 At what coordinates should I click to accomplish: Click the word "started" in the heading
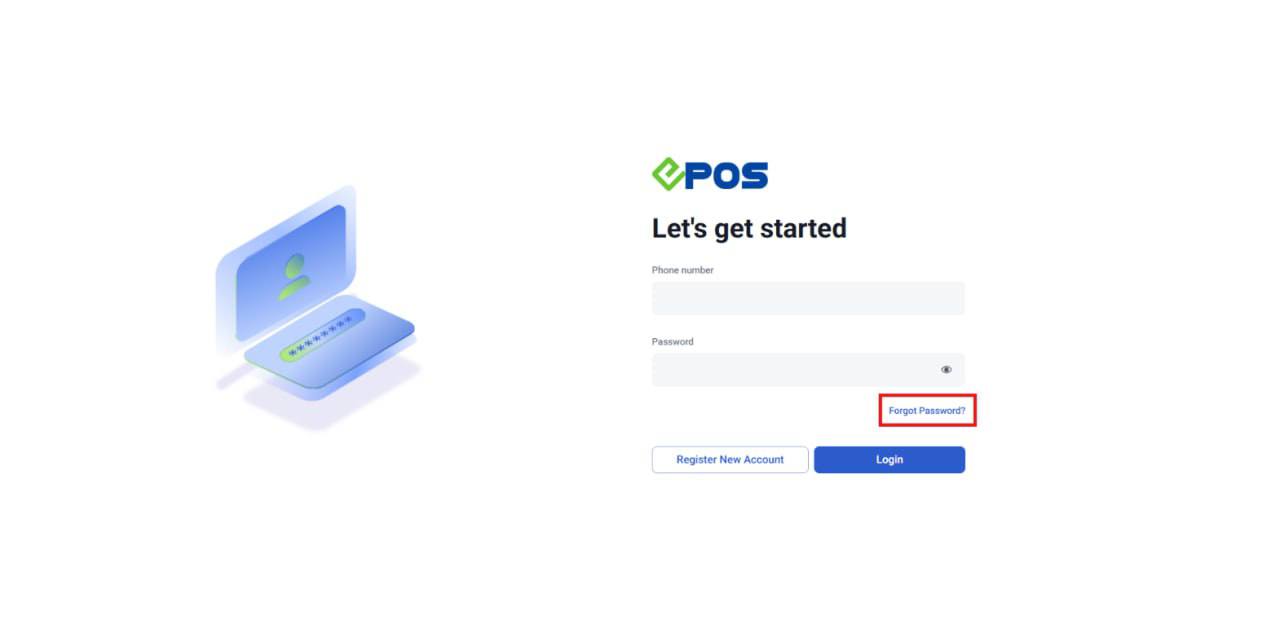click(x=803, y=229)
